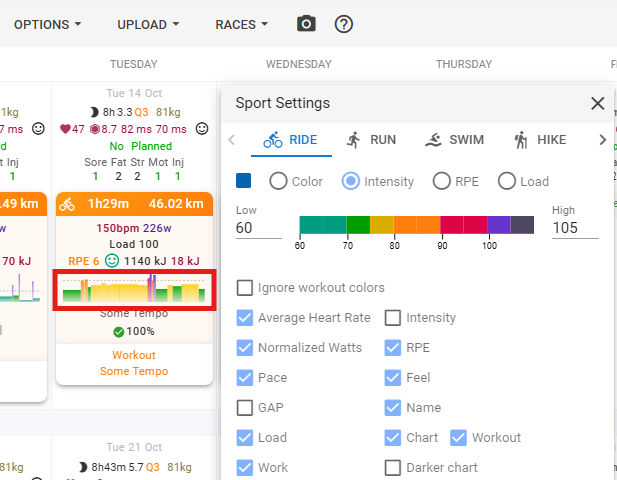Open the Options dropdown menu
The height and width of the screenshot is (480, 617).
[x=47, y=24]
